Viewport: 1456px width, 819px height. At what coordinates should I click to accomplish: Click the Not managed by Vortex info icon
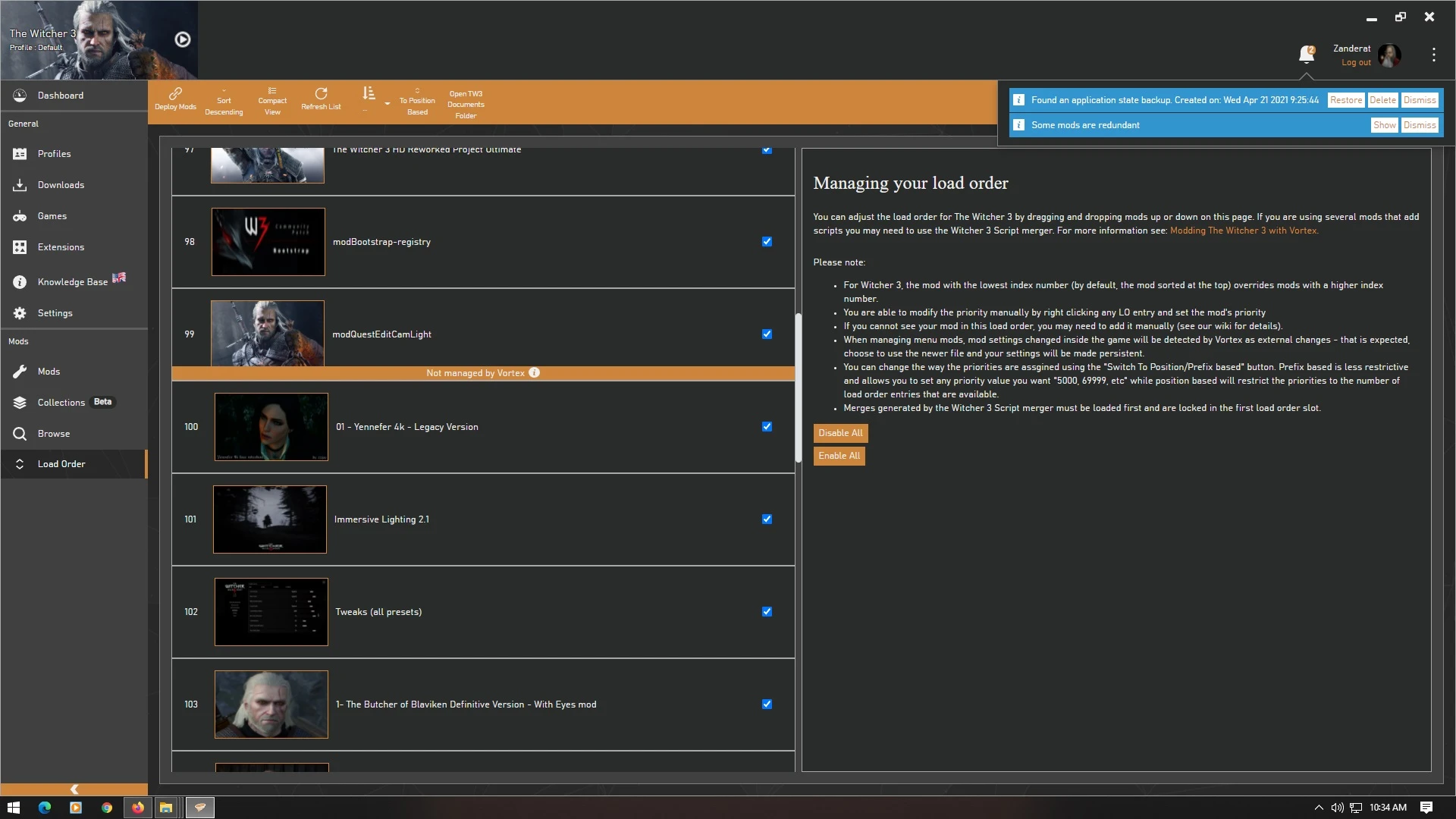point(534,373)
